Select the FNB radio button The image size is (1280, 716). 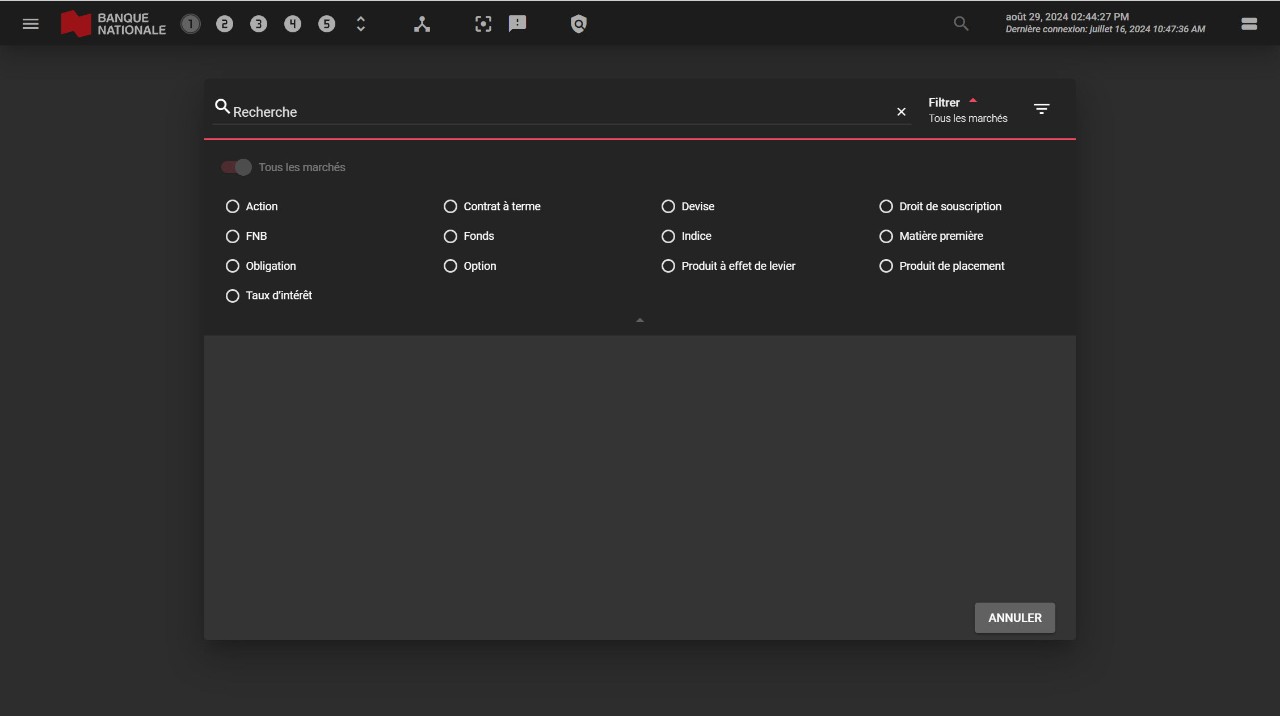pos(232,236)
